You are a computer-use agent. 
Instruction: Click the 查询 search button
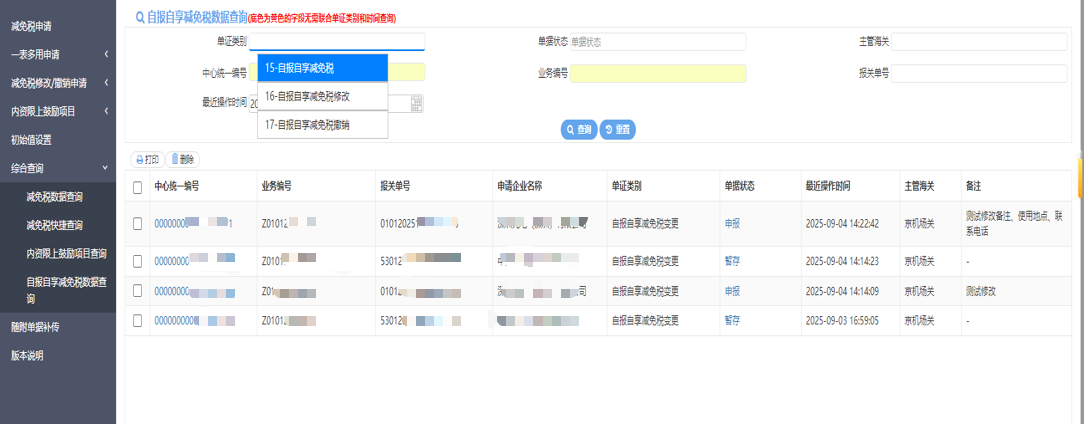(x=578, y=130)
